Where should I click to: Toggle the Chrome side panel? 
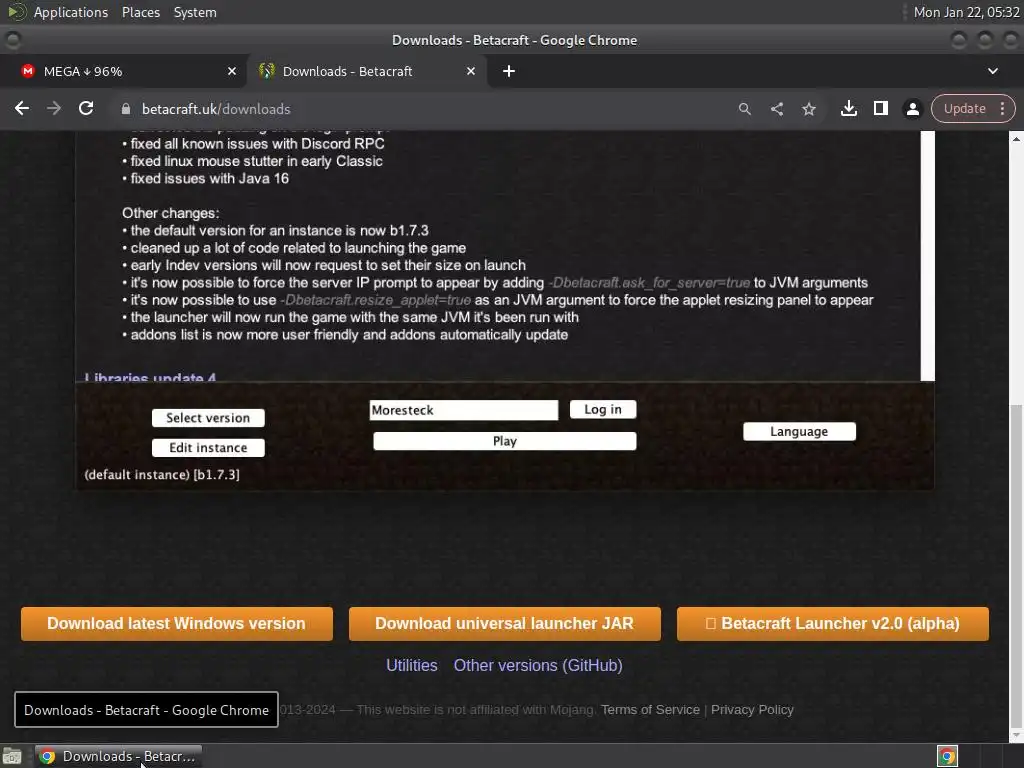(x=880, y=108)
